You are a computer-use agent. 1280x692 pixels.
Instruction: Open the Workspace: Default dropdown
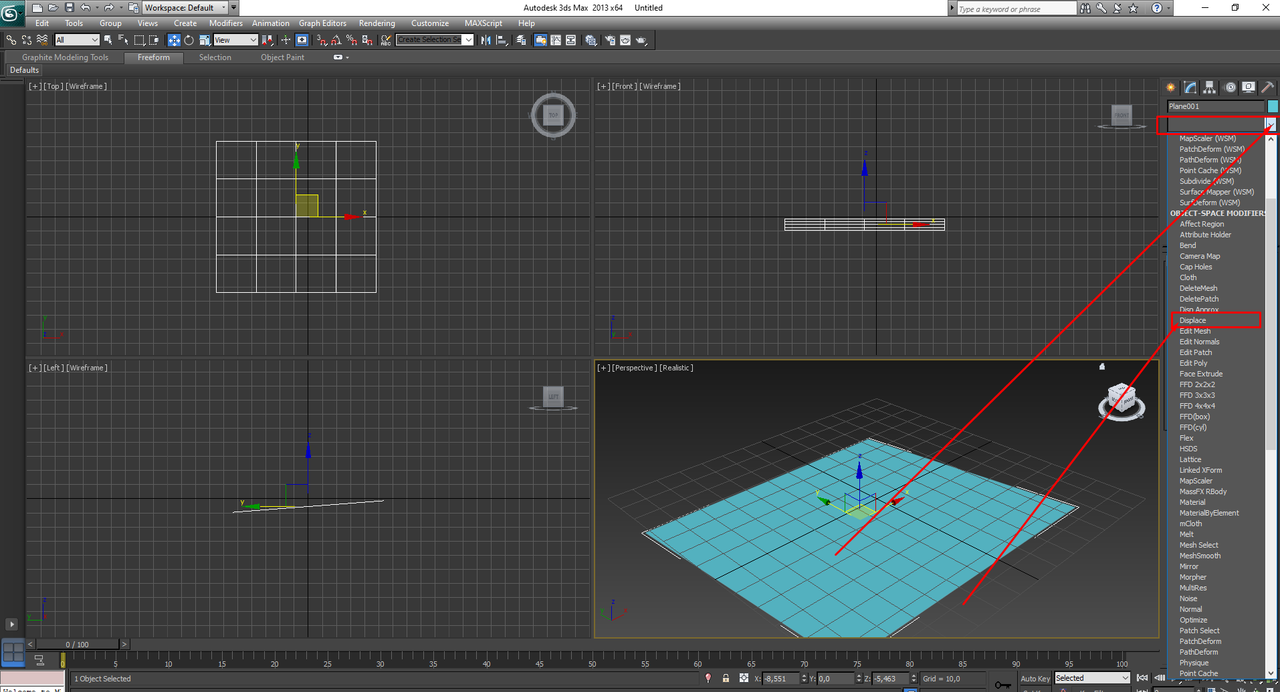pos(185,8)
